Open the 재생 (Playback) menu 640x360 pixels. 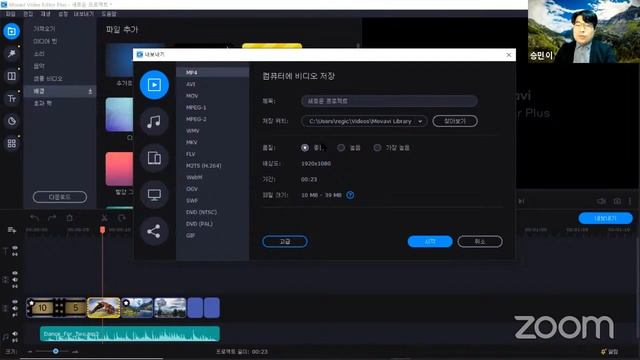[45, 14]
